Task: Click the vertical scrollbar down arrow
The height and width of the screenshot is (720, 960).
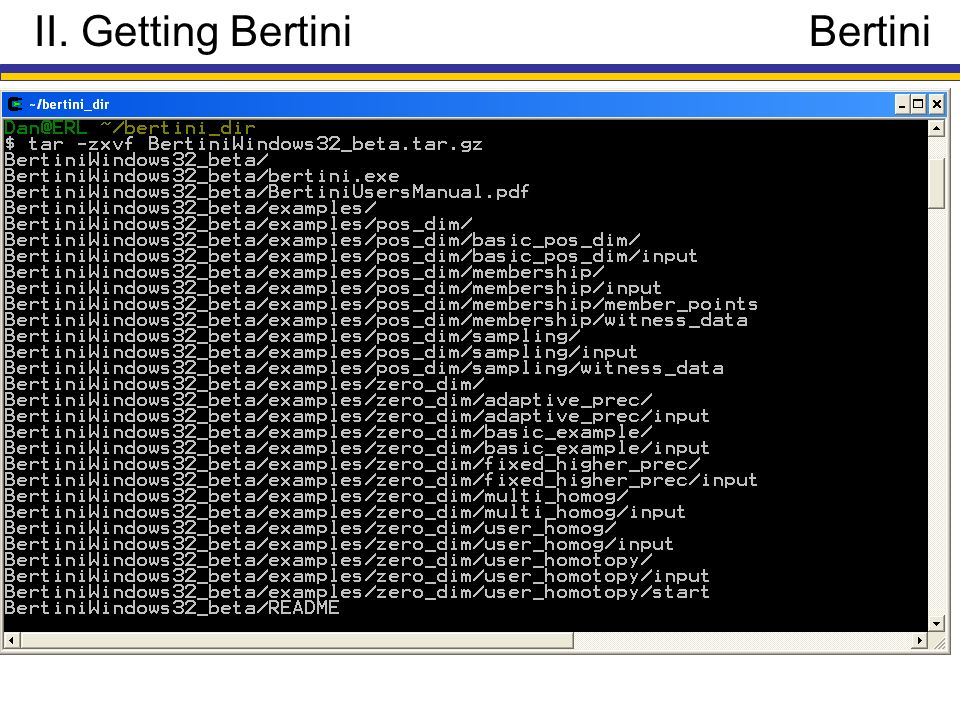Action: coord(936,624)
